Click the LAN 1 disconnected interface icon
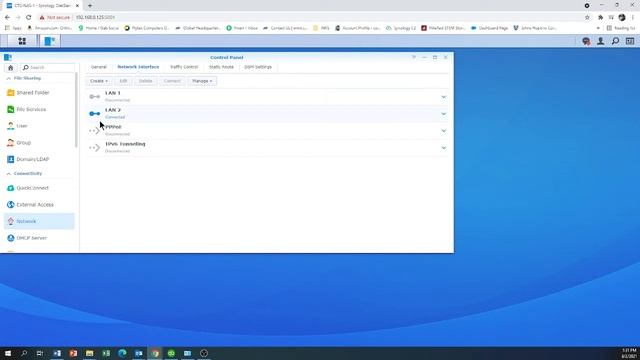The image size is (640, 360). pos(95,97)
